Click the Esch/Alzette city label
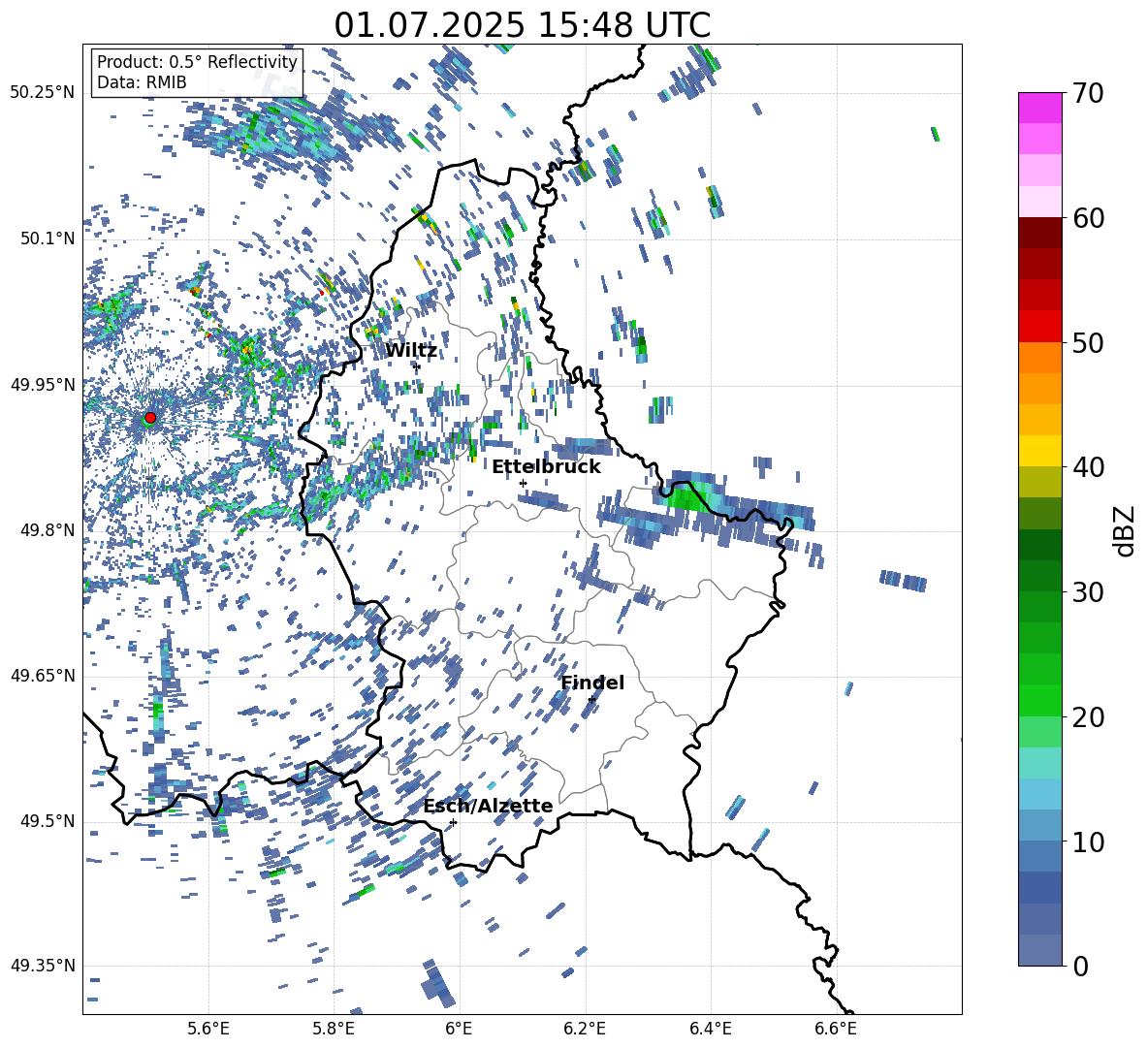The image size is (1148, 1048). (x=488, y=807)
